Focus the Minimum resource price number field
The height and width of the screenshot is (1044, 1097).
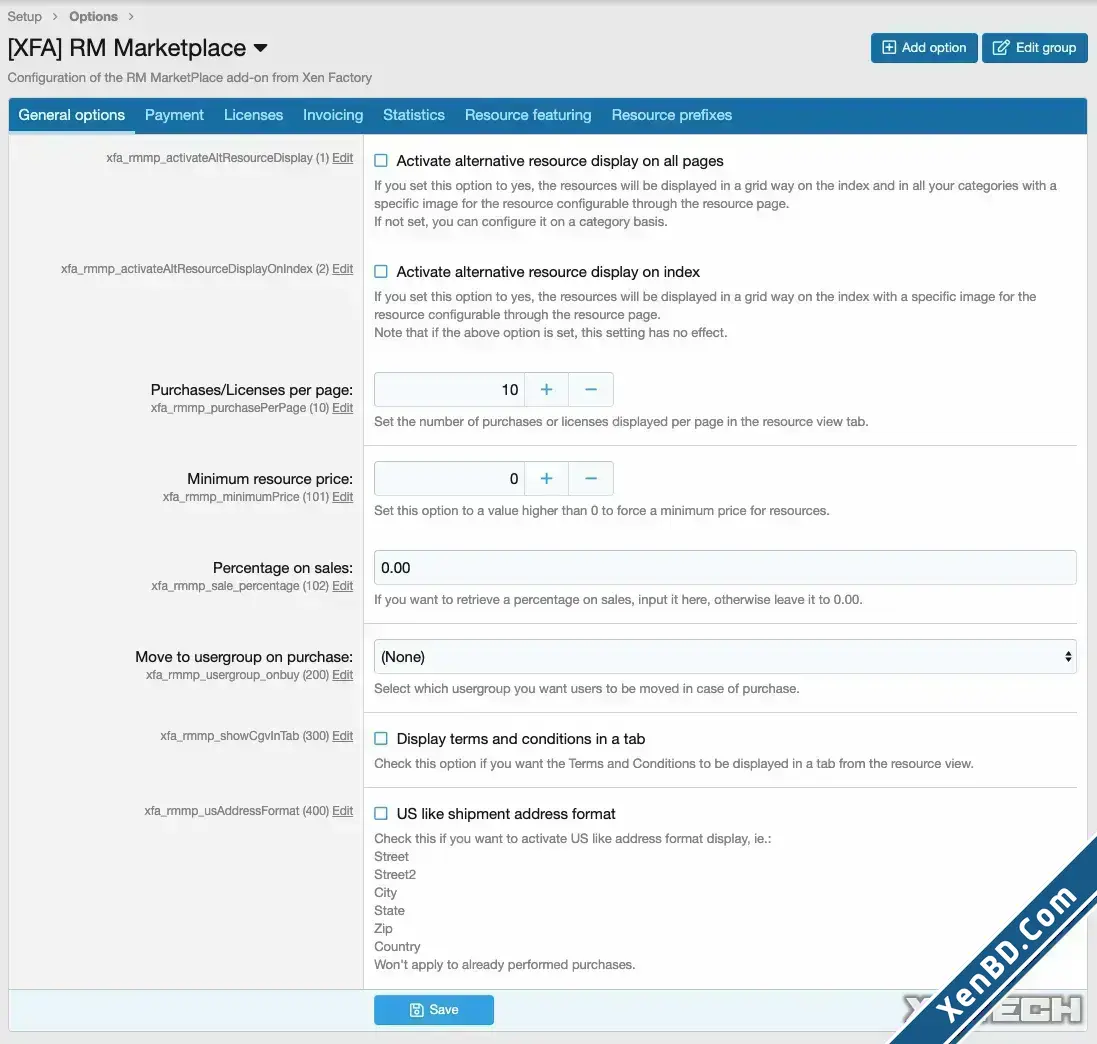tap(449, 479)
